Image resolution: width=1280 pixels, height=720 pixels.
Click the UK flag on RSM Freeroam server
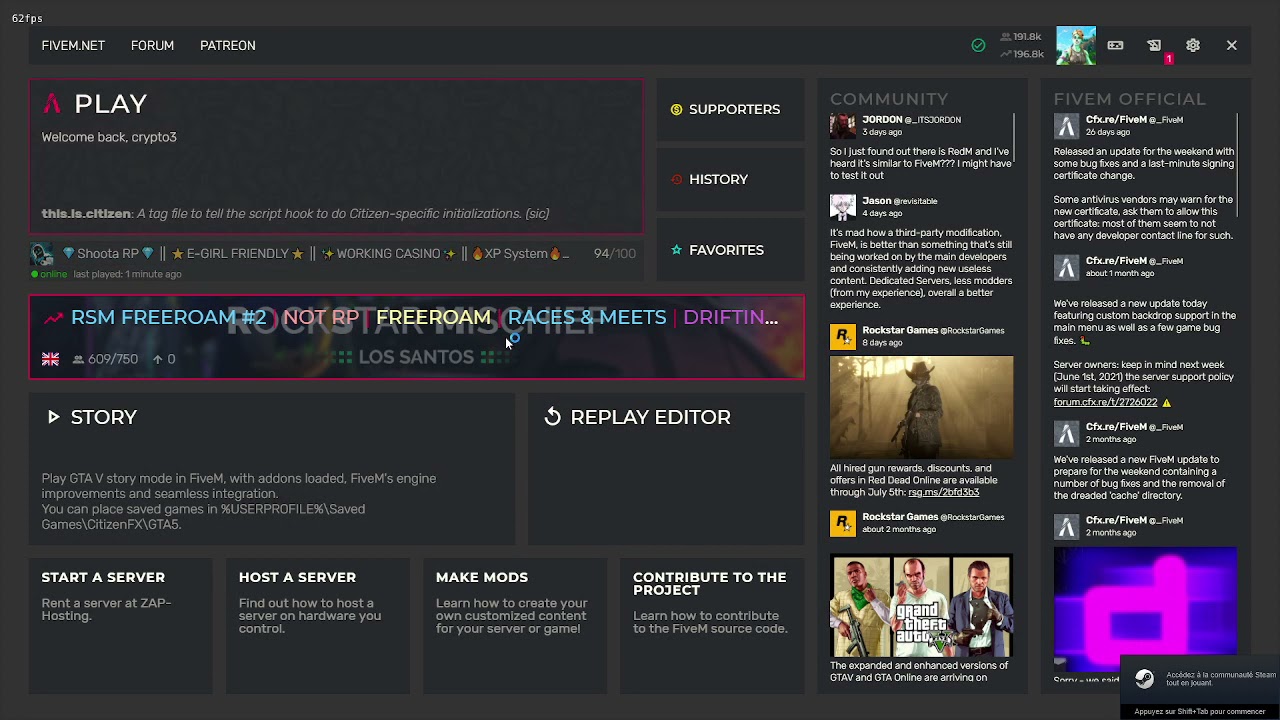50,359
